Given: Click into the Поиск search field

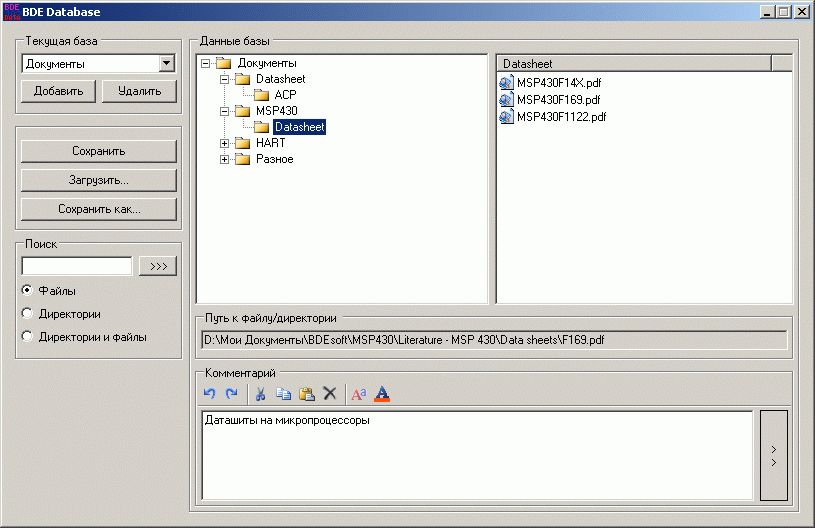Looking at the screenshot, I should (x=77, y=266).
